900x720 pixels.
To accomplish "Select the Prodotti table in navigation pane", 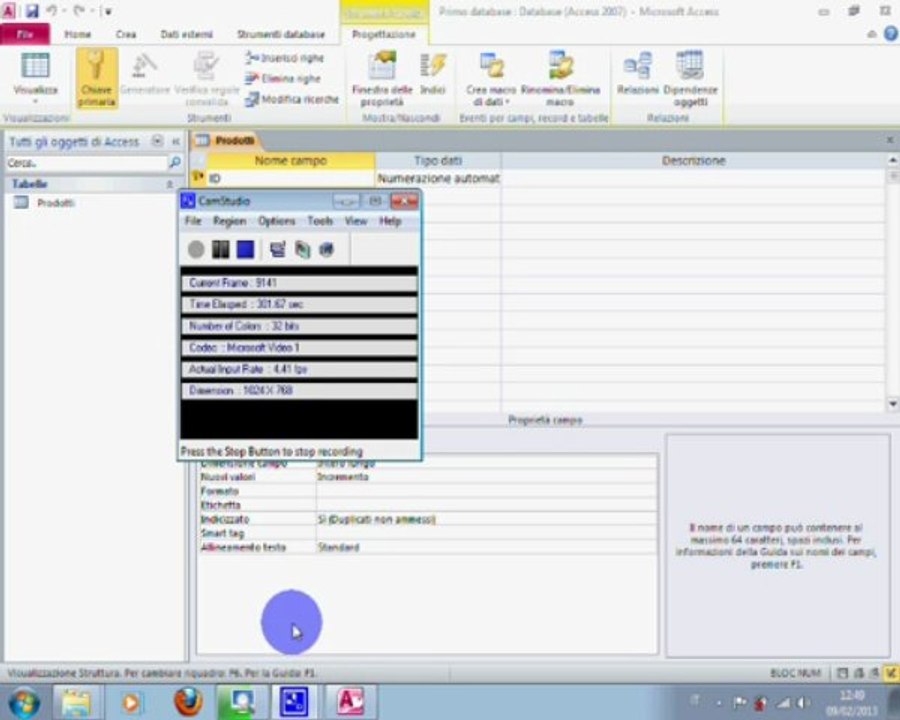I will tap(55, 203).
